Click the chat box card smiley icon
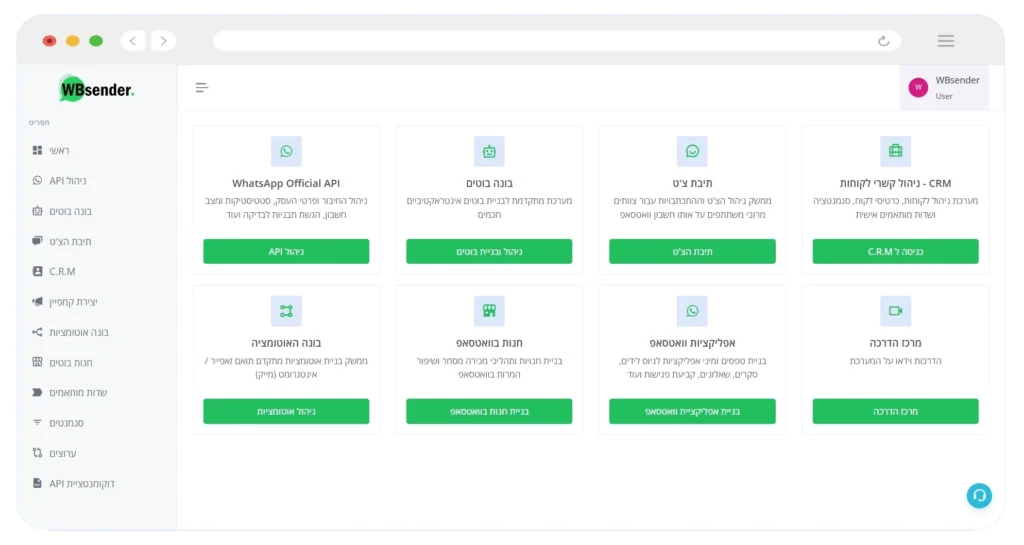Viewport: 1024px width, 545px height. [692, 151]
